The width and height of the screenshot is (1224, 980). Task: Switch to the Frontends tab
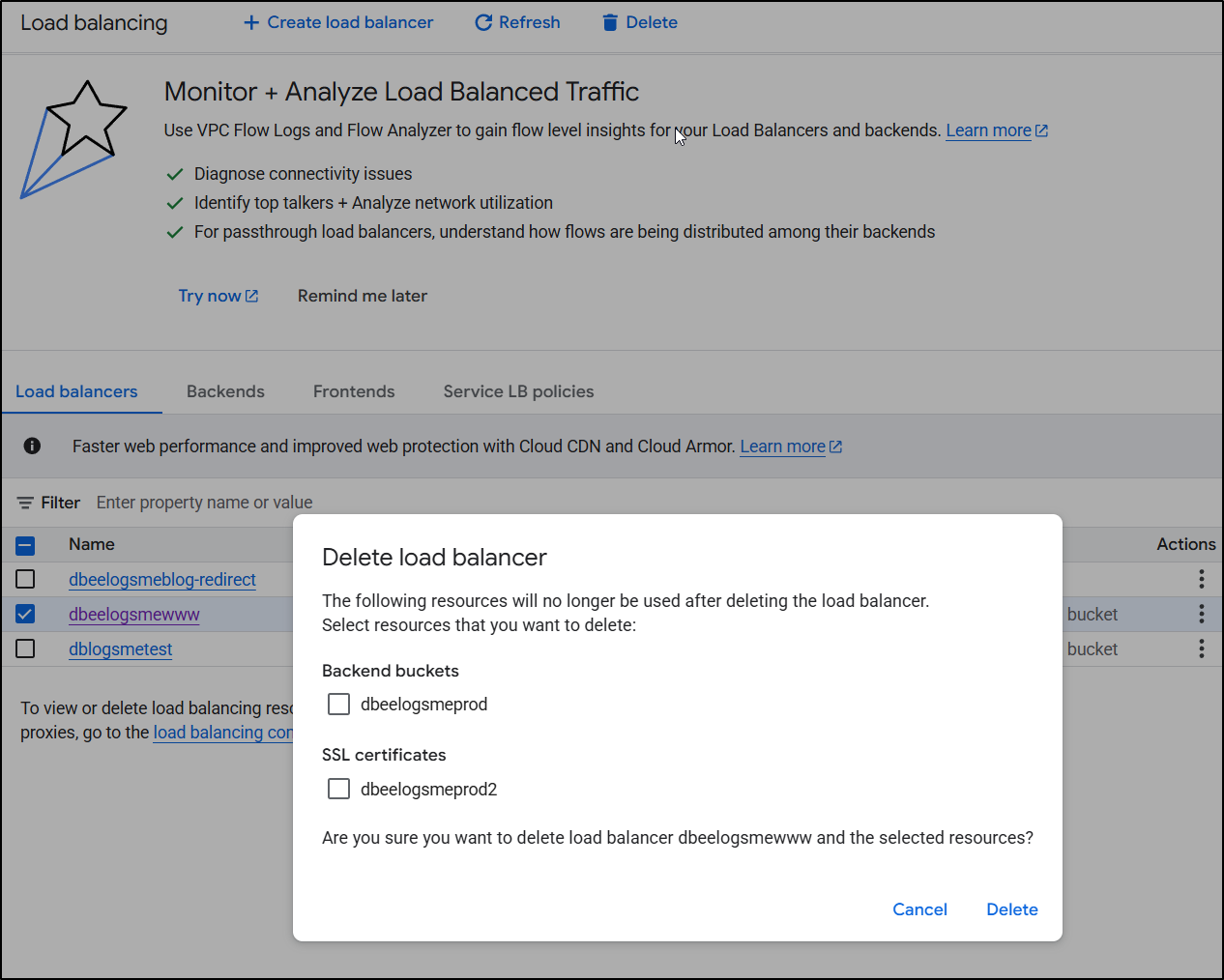[354, 391]
